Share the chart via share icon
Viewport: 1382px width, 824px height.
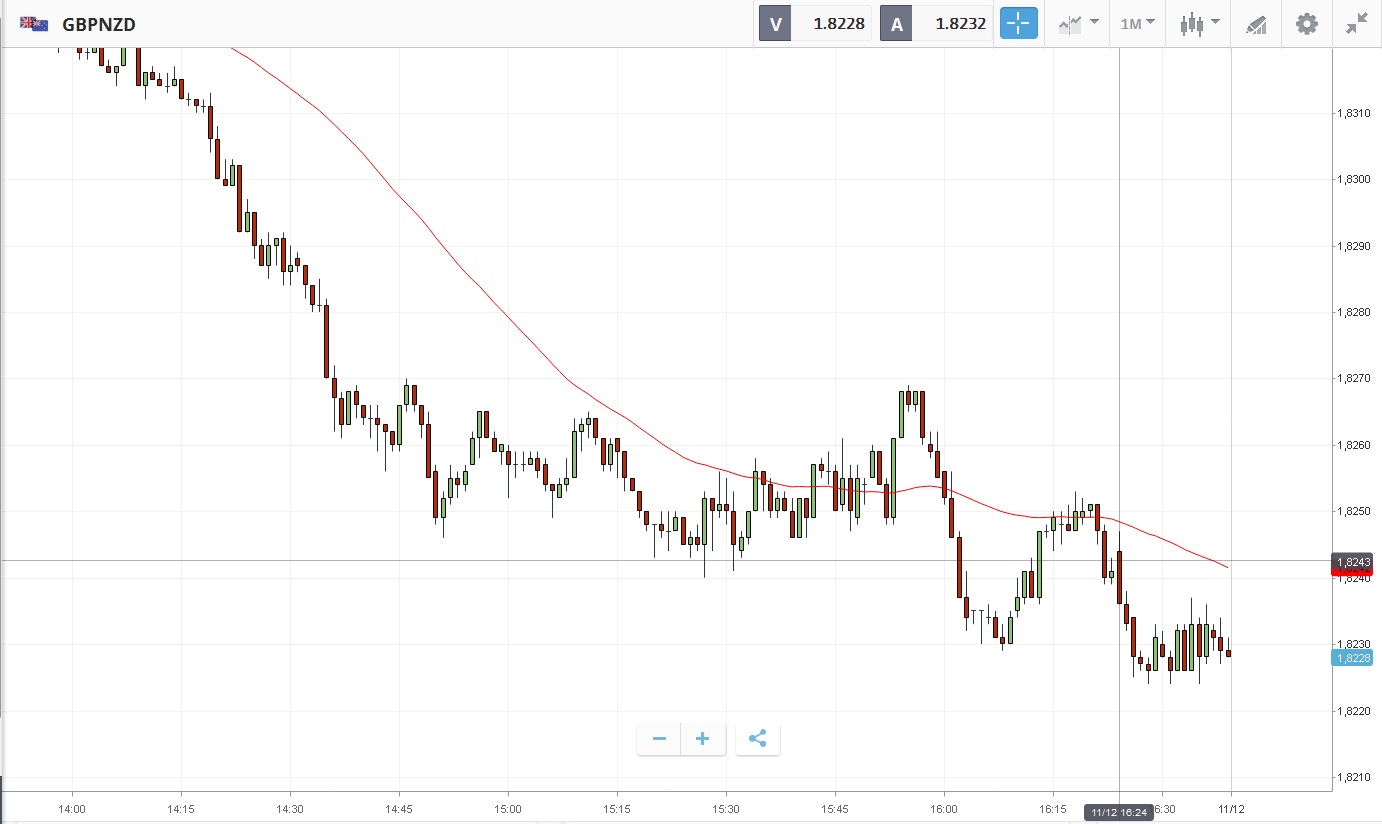(x=758, y=739)
